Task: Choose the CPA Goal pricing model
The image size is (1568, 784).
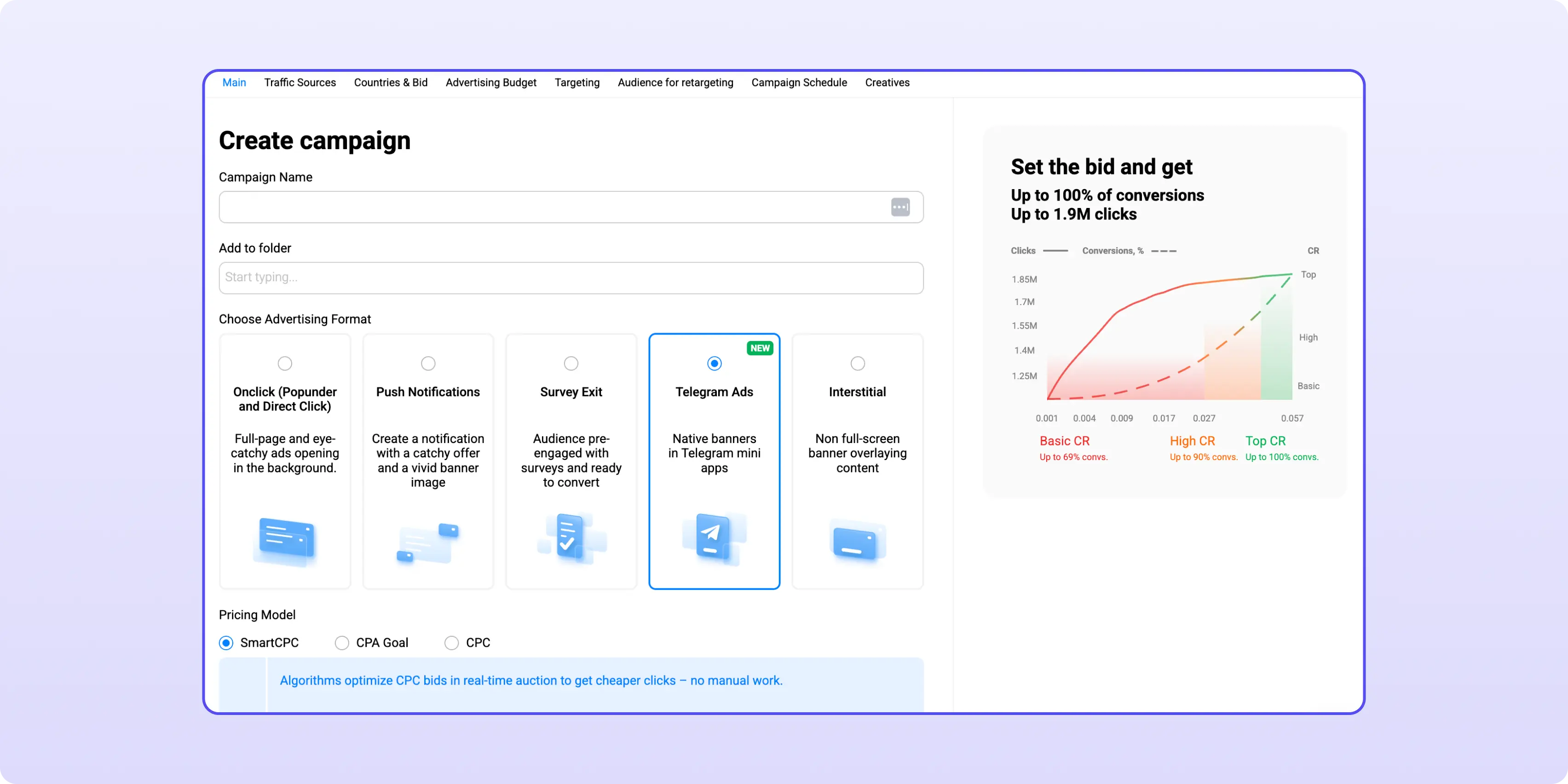Action: coord(341,643)
